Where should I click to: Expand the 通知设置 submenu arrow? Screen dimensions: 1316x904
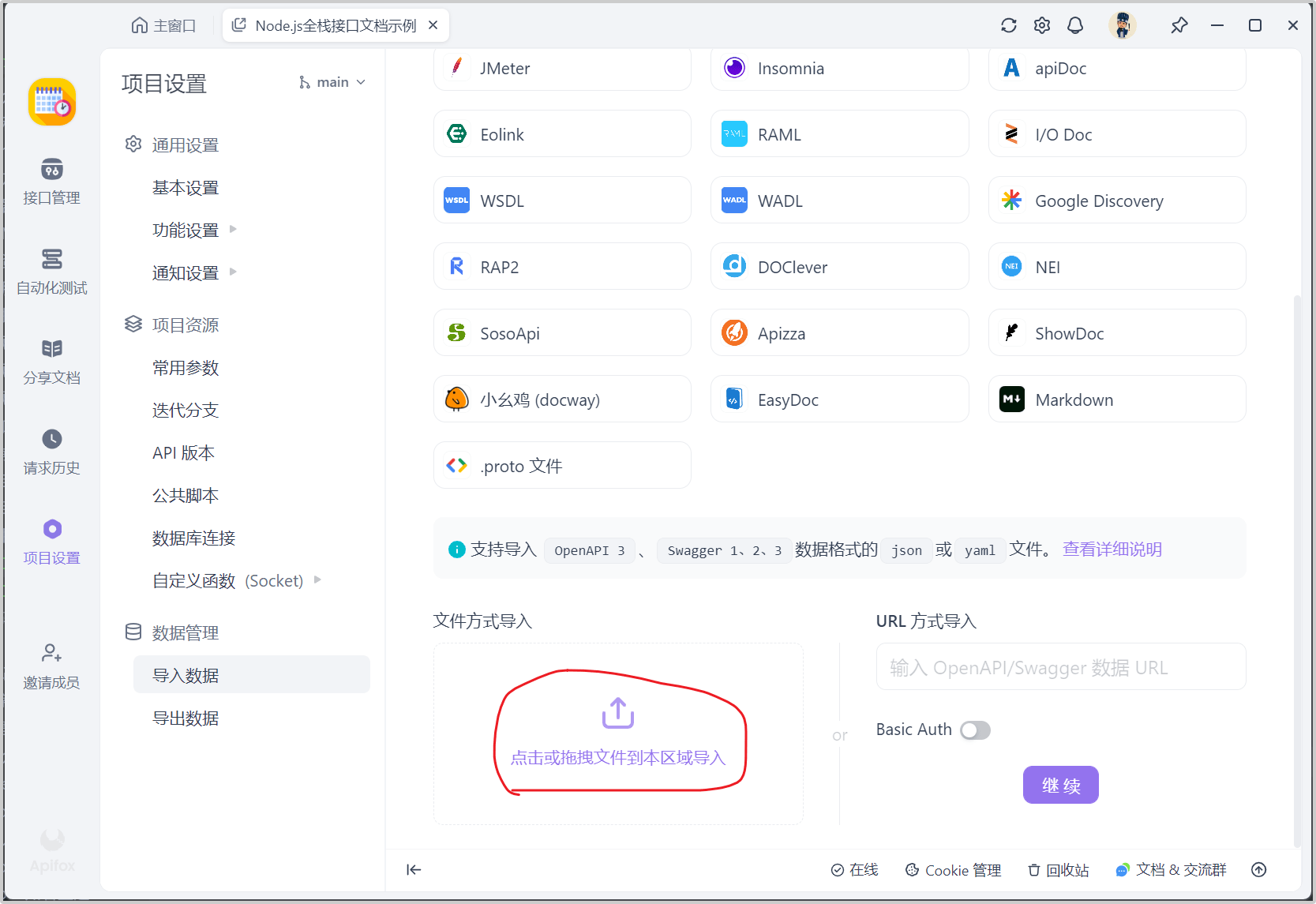233,272
